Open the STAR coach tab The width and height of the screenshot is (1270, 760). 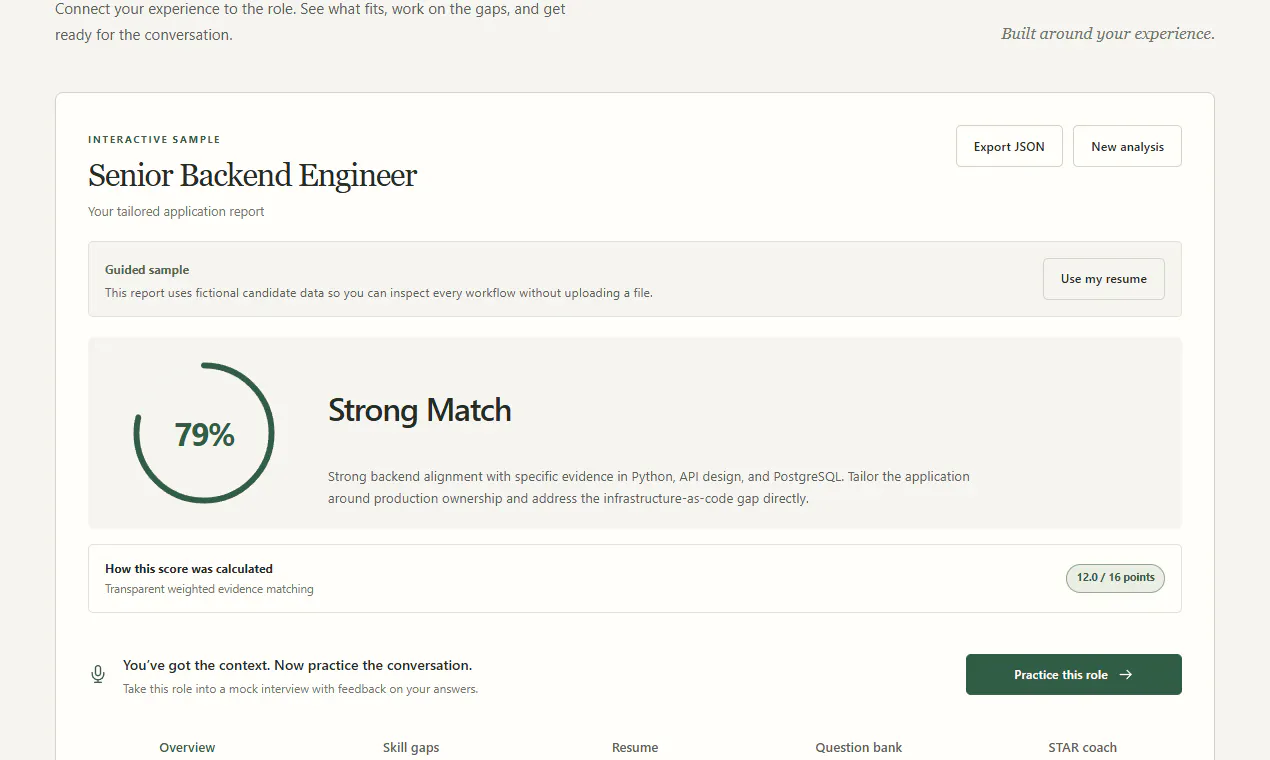[1083, 747]
